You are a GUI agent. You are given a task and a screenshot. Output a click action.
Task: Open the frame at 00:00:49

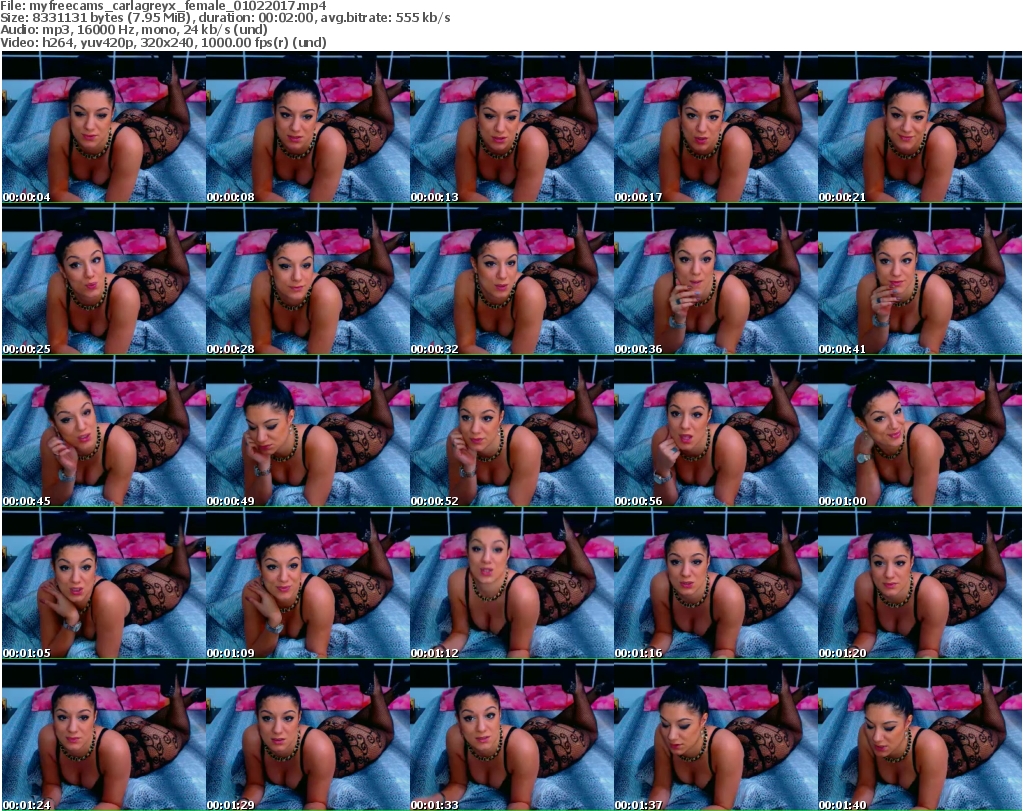point(308,431)
